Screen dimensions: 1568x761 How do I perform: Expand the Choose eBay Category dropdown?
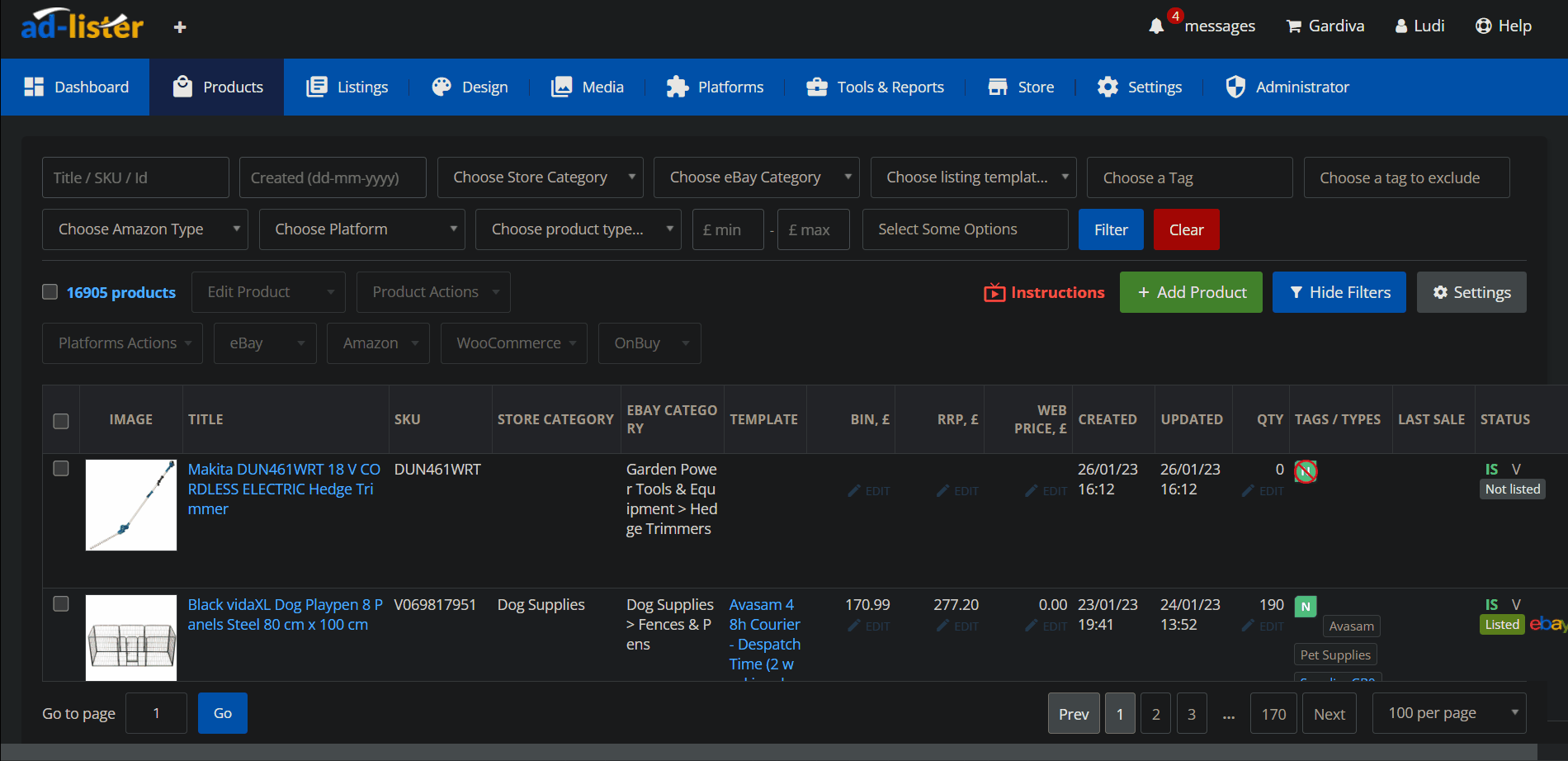[x=757, y=177]
